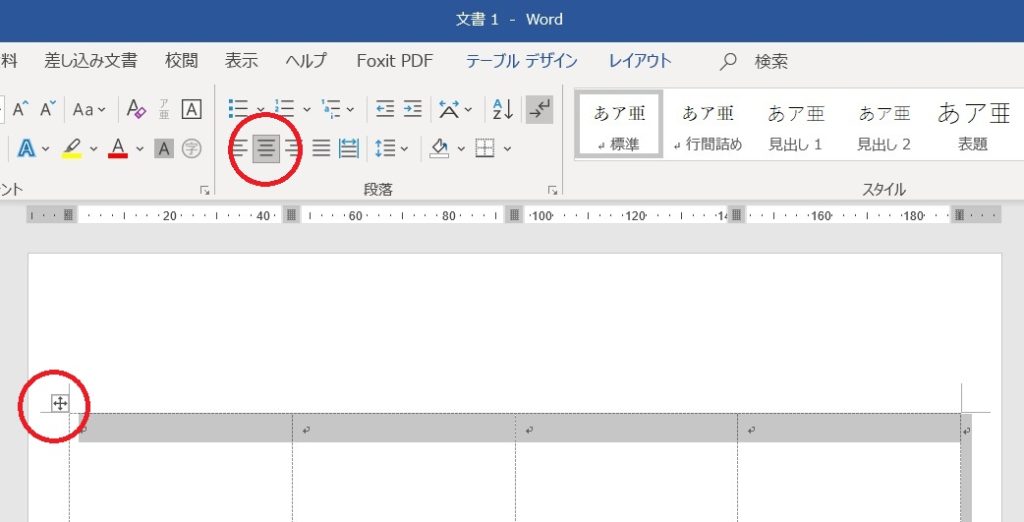Open the multilevel list dropdown arrow
This screenshot has height=522, width=1024.
tap(350, 110)
